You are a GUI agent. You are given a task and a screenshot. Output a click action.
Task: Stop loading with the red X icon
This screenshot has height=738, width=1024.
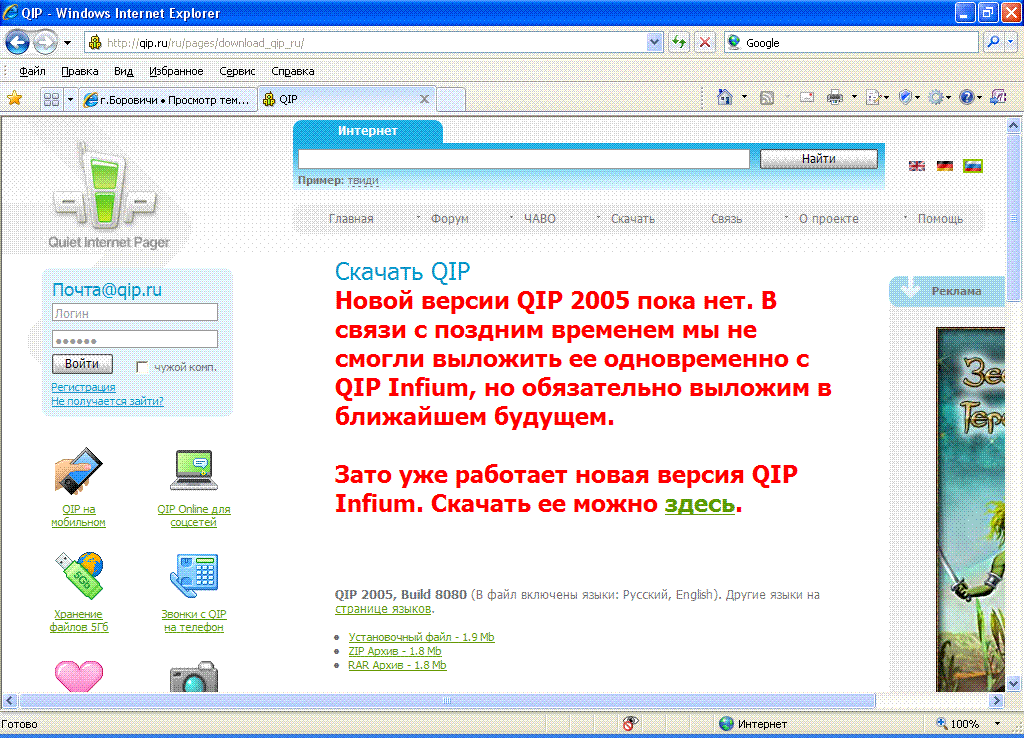point(705,43)
